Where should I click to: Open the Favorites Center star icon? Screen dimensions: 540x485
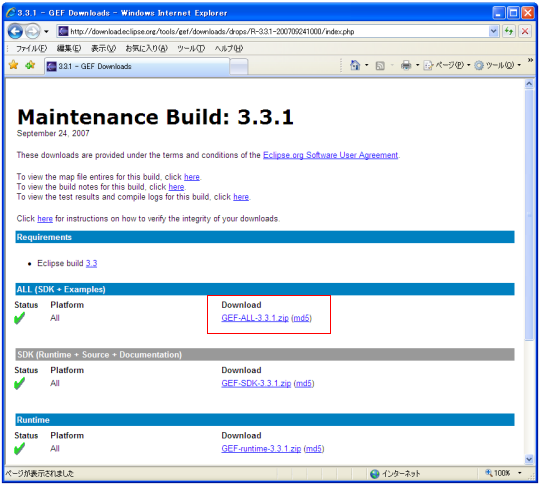[x=13, y=64]
